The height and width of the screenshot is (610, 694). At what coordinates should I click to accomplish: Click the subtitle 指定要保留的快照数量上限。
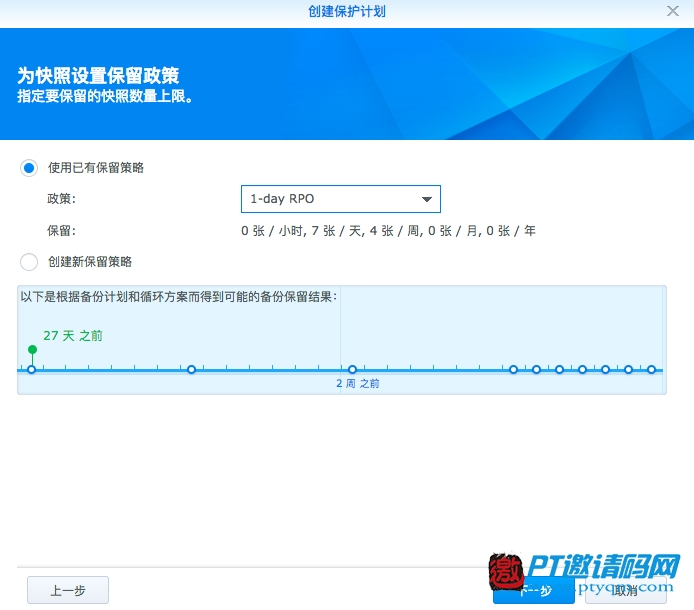(105, 96)
